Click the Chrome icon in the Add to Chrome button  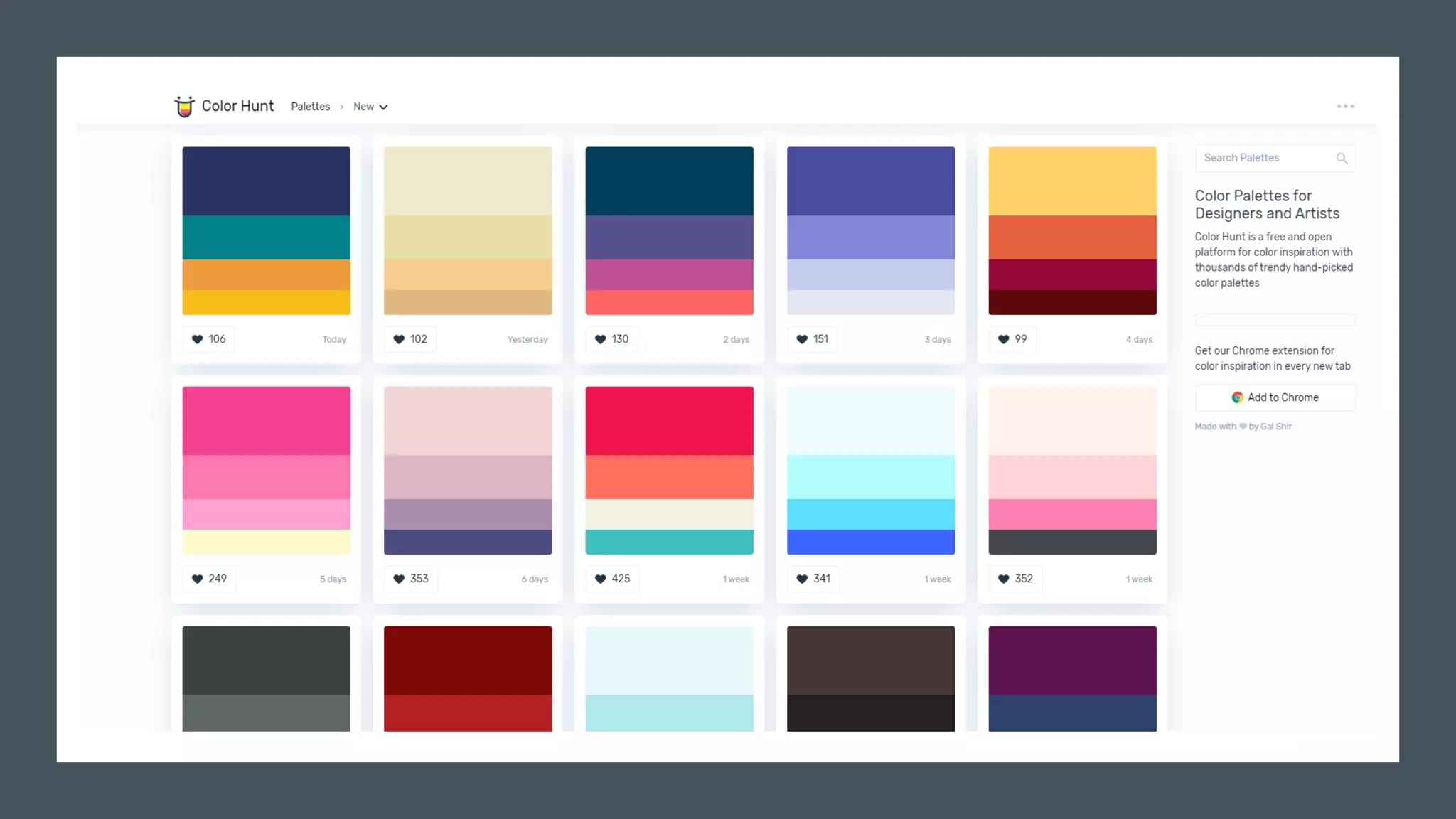click(x=1237, y=397)
